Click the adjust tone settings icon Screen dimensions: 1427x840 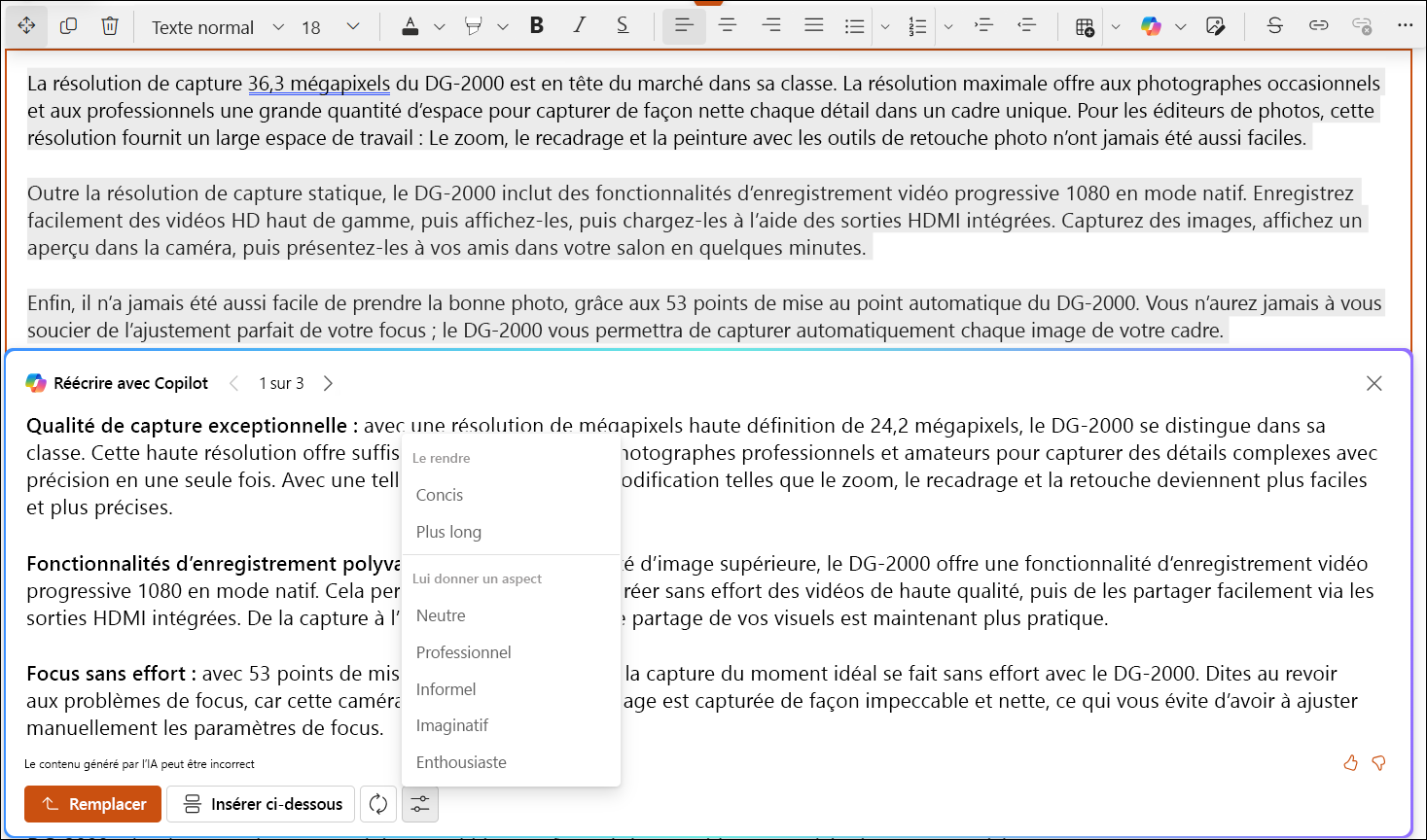point(420,804)
